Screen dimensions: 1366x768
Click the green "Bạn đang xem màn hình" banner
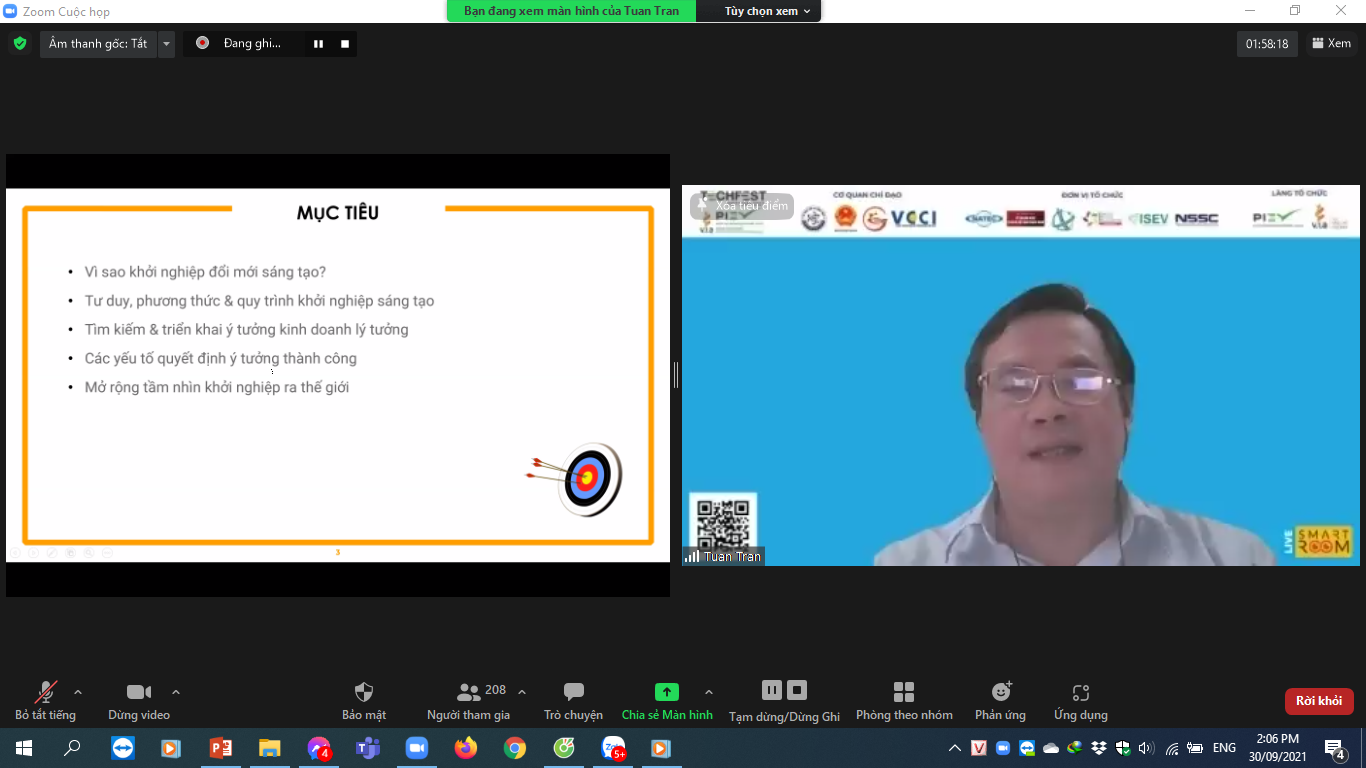(571, 11)
